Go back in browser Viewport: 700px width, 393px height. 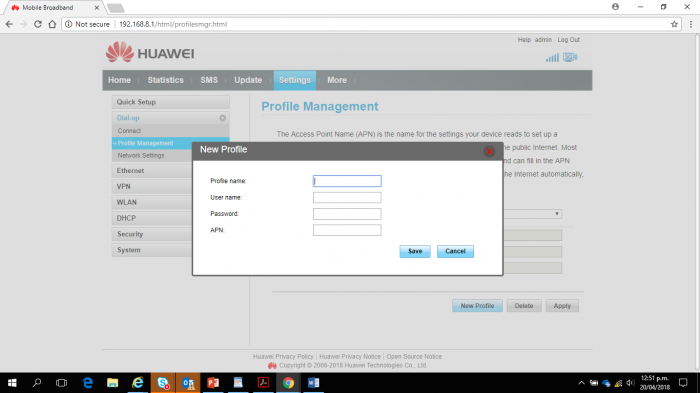click(9, 24)
